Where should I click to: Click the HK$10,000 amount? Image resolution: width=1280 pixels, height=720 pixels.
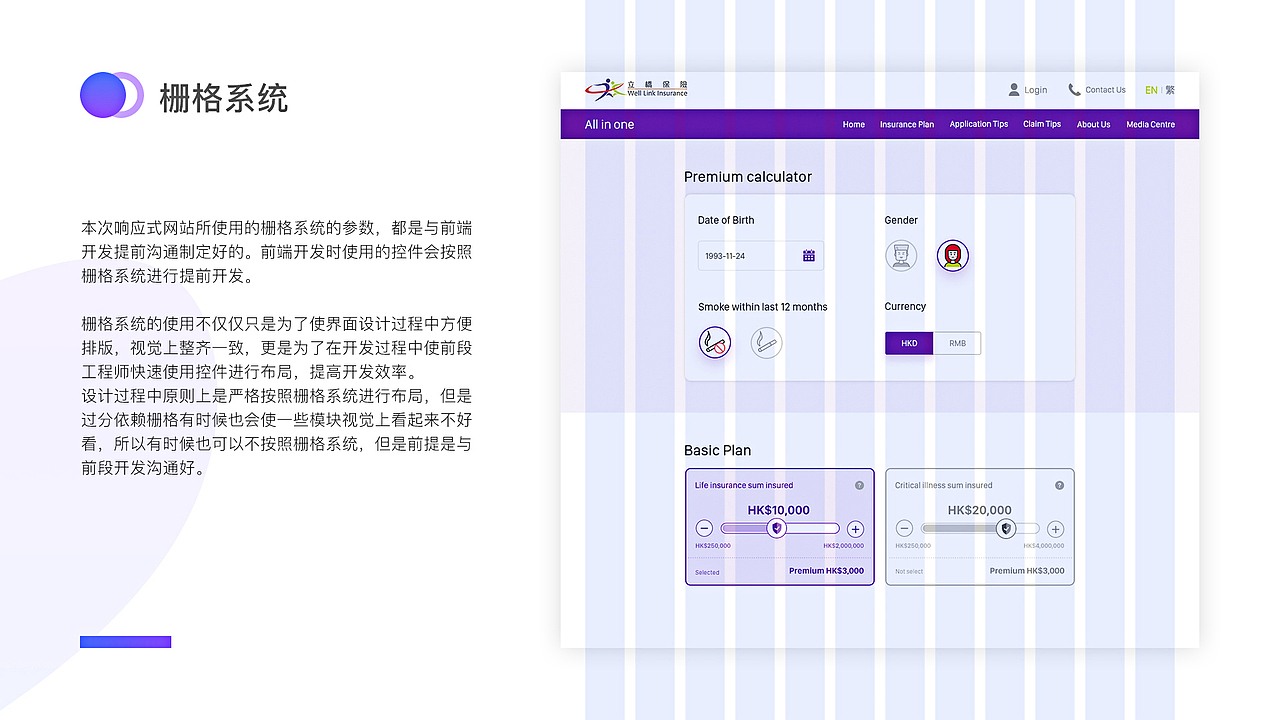click(x=779, y=510)
